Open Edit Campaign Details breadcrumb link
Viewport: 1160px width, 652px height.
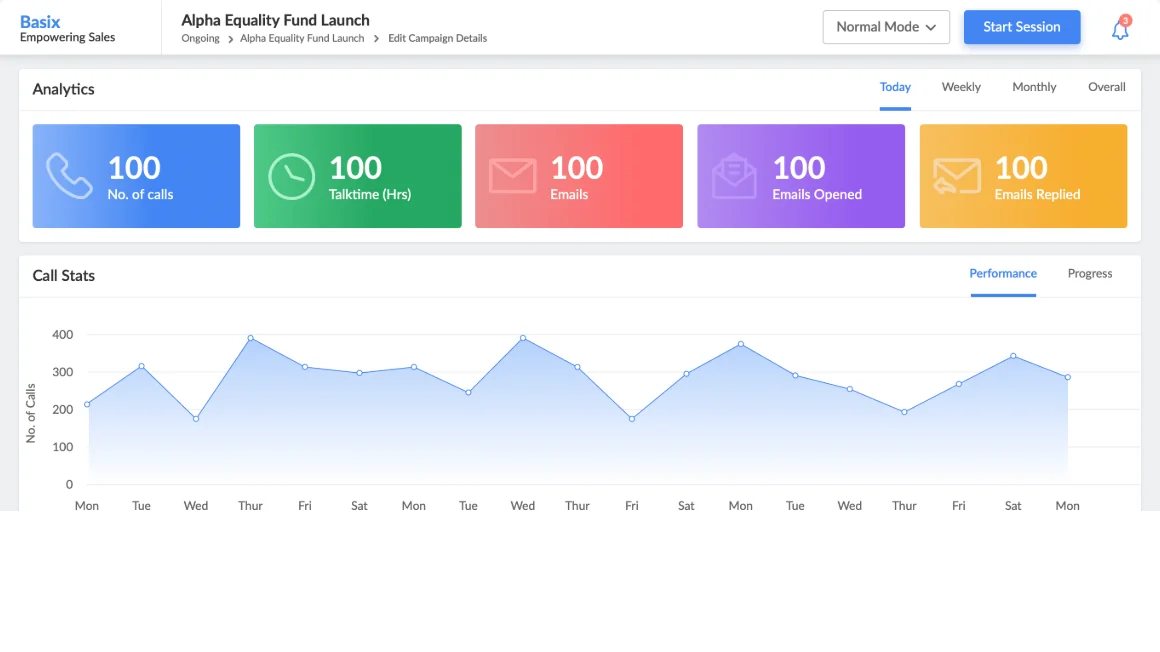(437, 38)
